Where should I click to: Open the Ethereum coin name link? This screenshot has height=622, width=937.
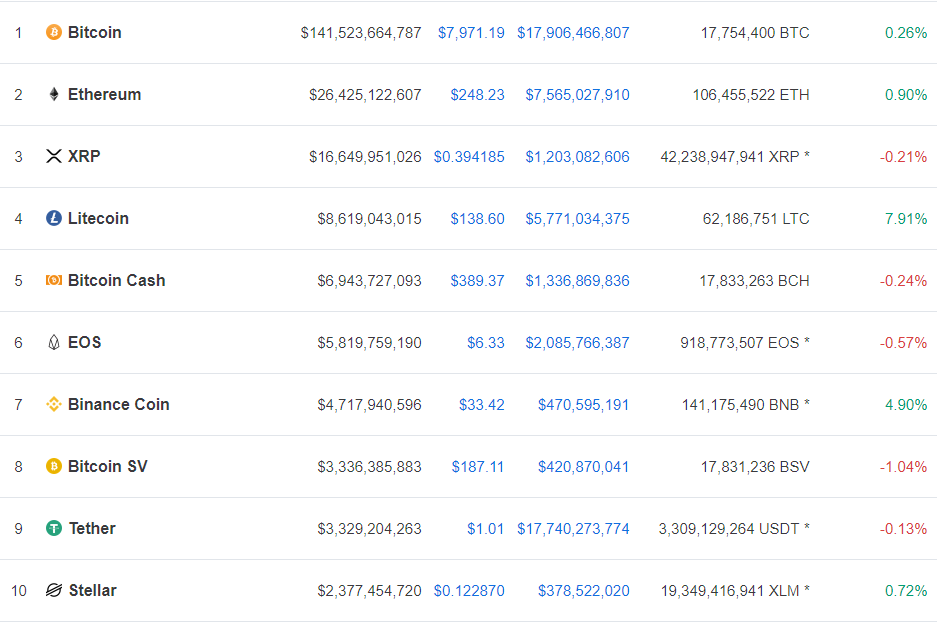point(105,94)
